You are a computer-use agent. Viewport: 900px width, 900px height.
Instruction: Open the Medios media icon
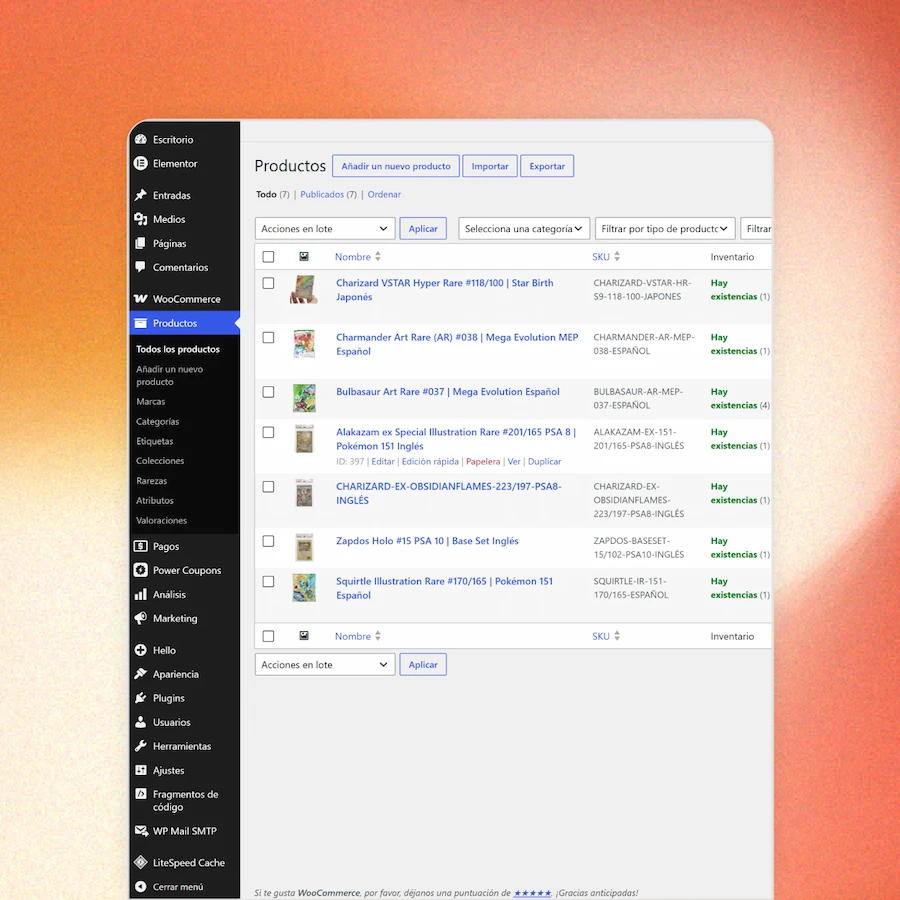tap(141, 219)
